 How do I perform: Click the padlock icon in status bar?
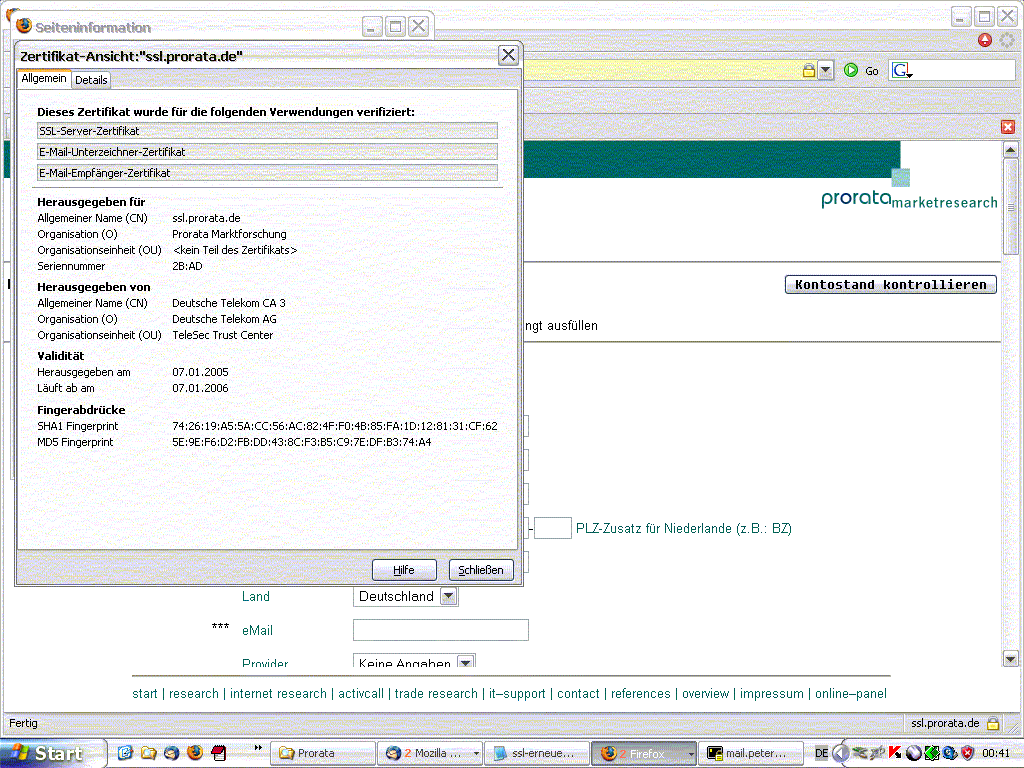993,723
